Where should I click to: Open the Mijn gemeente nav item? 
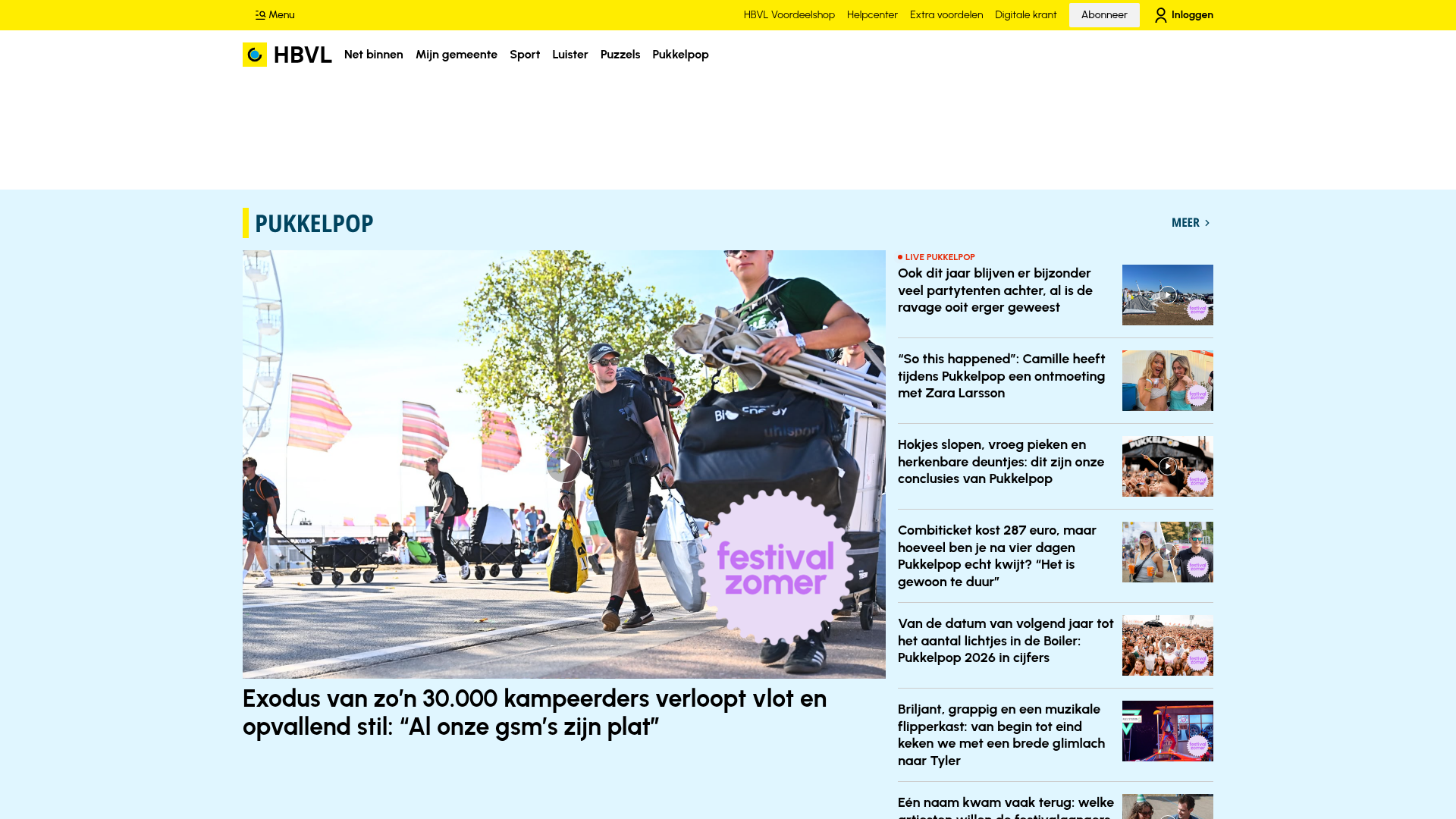pyautogui.click(x=457, y=55)
